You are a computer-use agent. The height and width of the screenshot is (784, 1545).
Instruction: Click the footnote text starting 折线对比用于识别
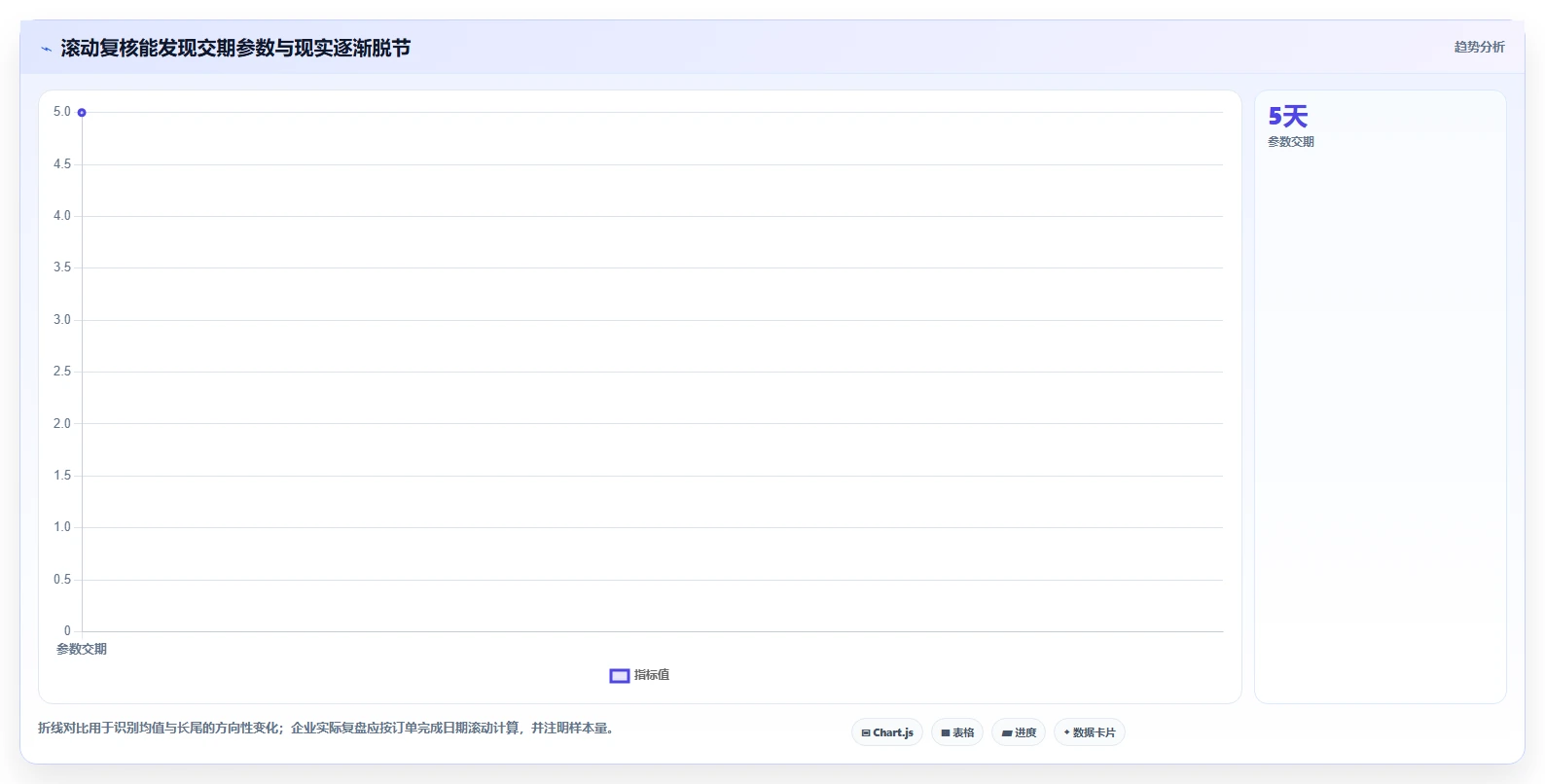pyautogui.click(x=326, y=728)
